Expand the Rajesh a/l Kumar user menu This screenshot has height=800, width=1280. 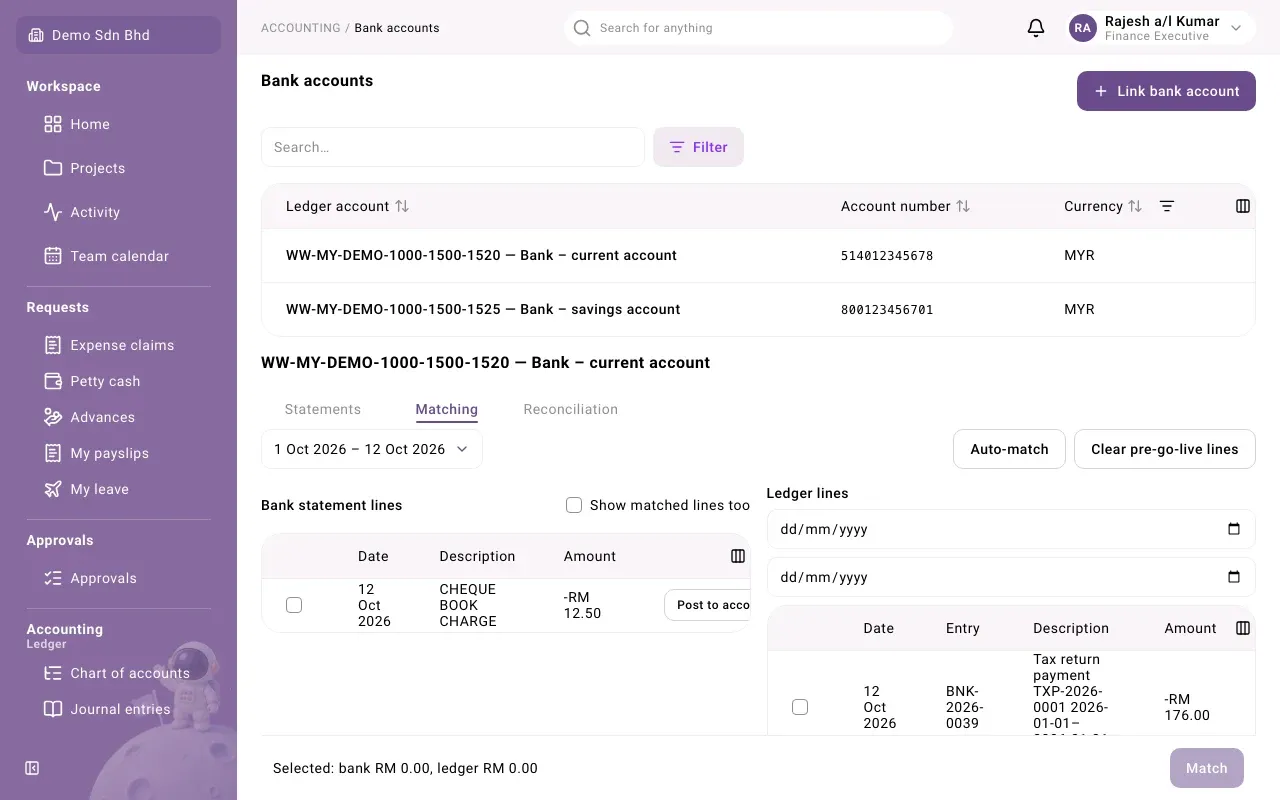point(1161,28)
